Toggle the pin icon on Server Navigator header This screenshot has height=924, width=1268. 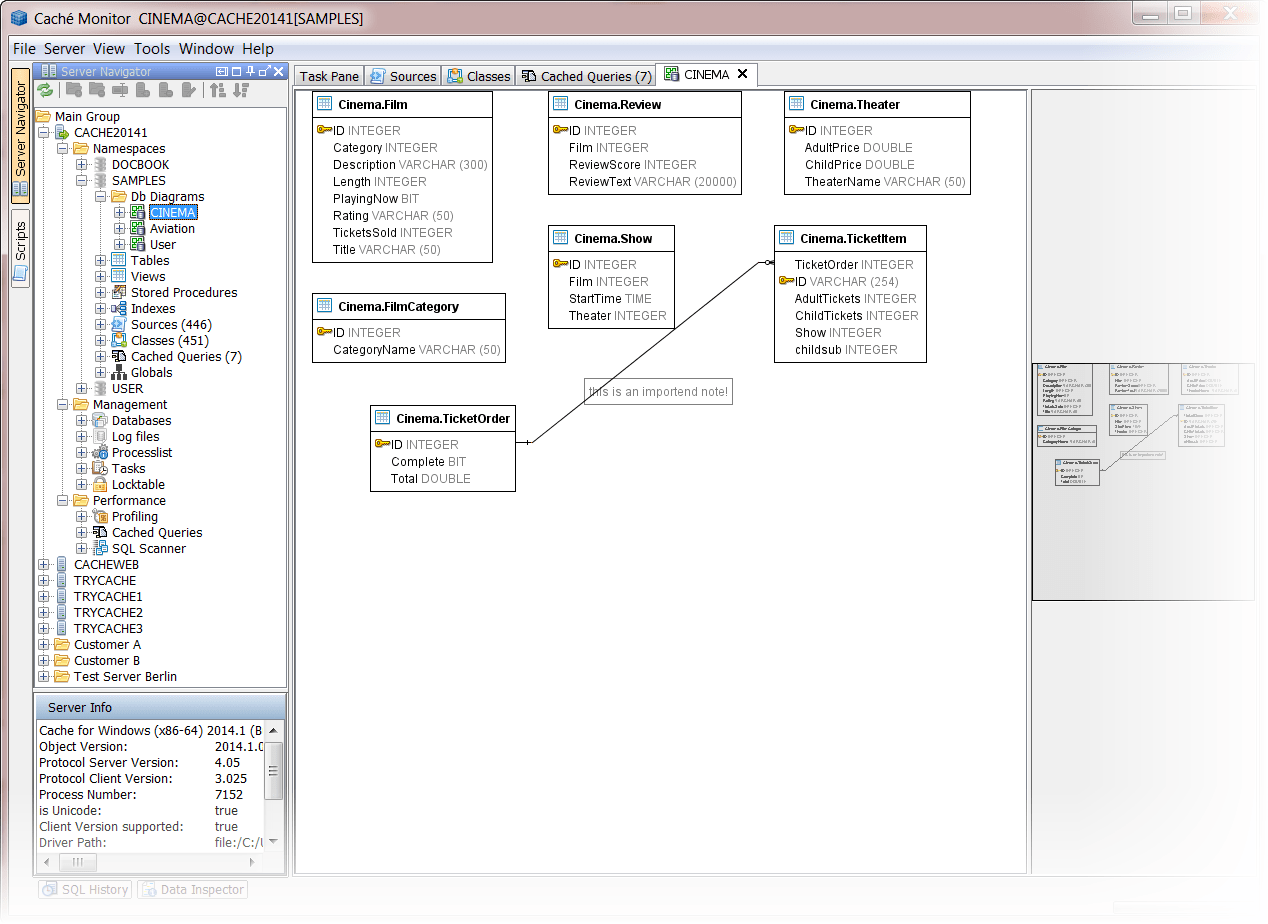point(250,71)
